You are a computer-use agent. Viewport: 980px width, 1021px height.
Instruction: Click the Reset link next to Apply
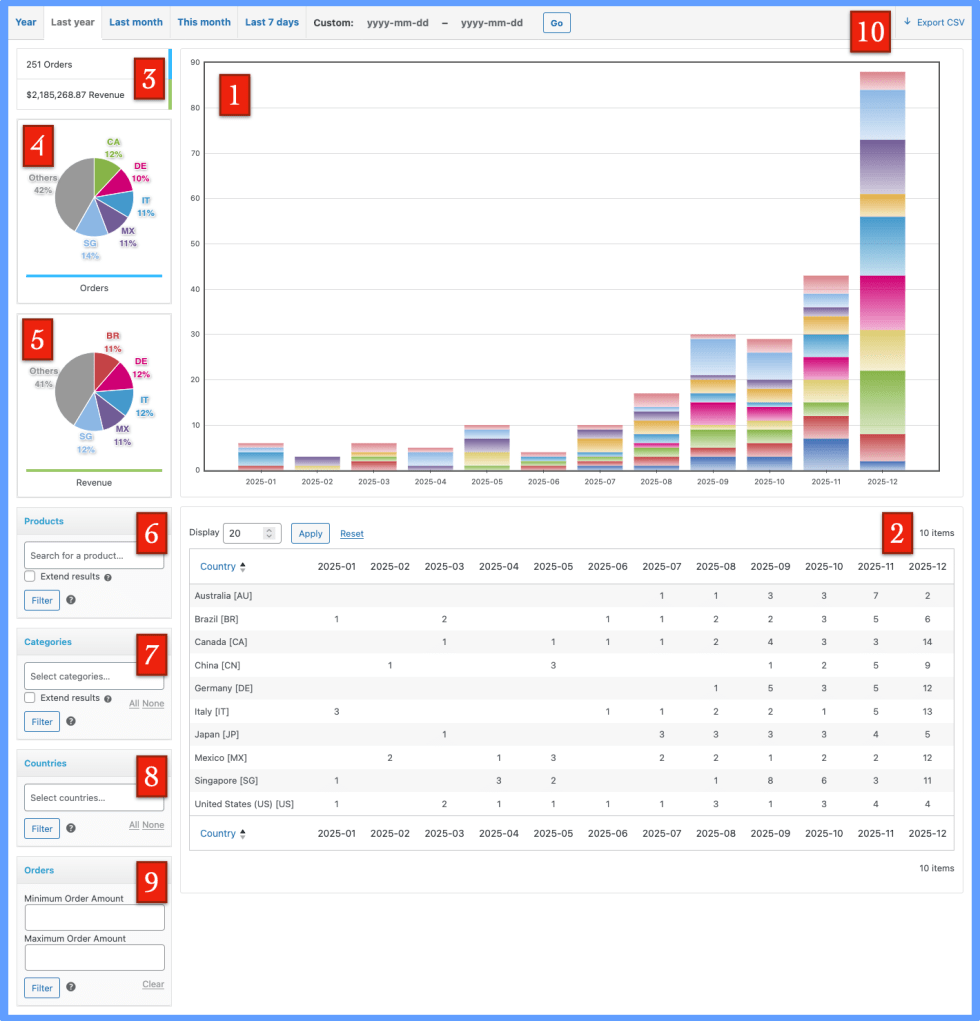click(x=352, y=533)
